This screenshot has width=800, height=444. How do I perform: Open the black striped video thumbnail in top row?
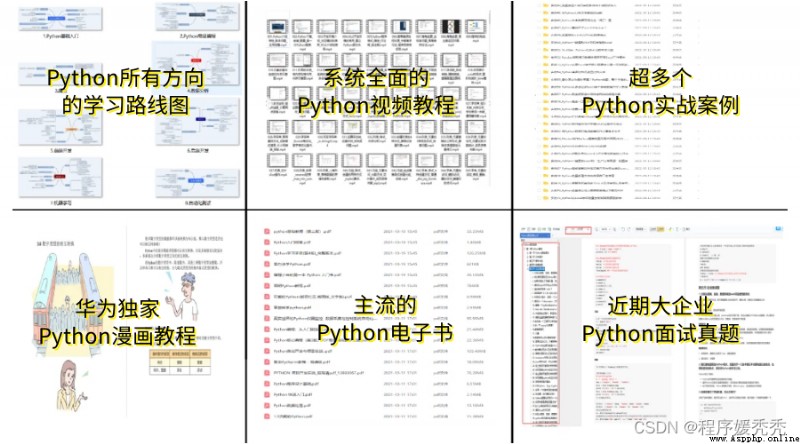pos(451,27)
